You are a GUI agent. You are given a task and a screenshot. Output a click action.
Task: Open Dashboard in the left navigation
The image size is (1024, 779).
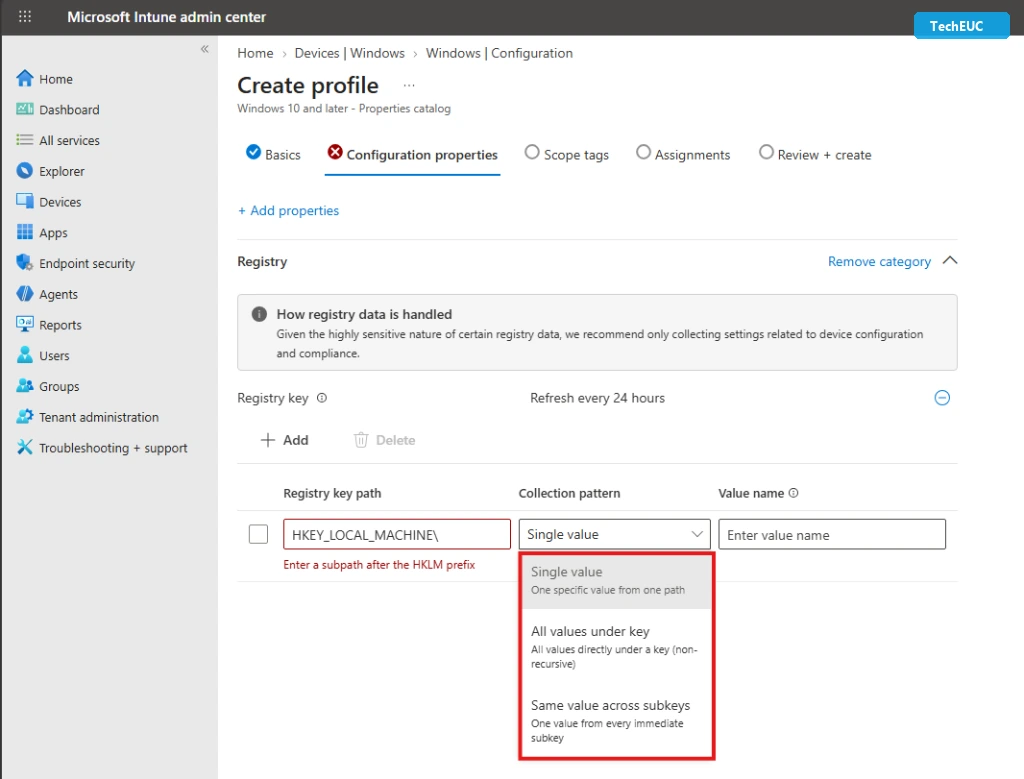[69, 110]
